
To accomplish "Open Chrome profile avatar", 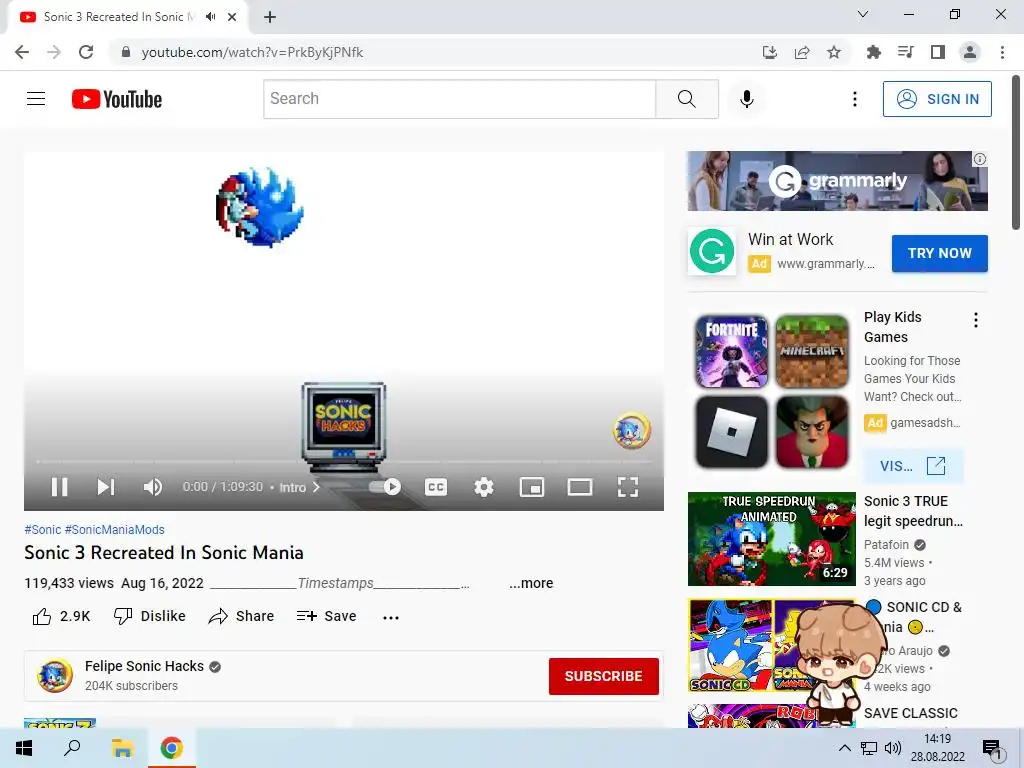I will click(970, 52).
